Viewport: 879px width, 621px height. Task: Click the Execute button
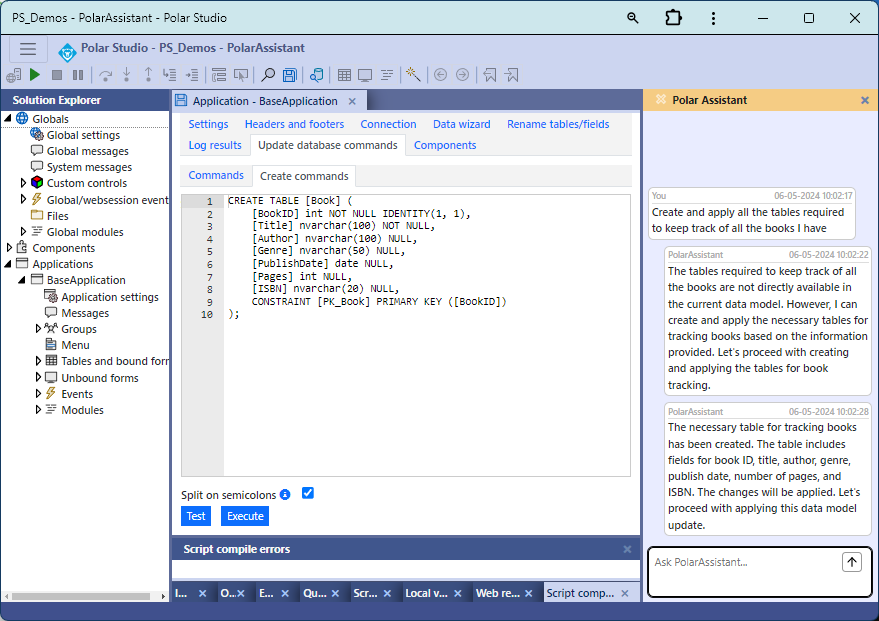click(x=245, y=516)
